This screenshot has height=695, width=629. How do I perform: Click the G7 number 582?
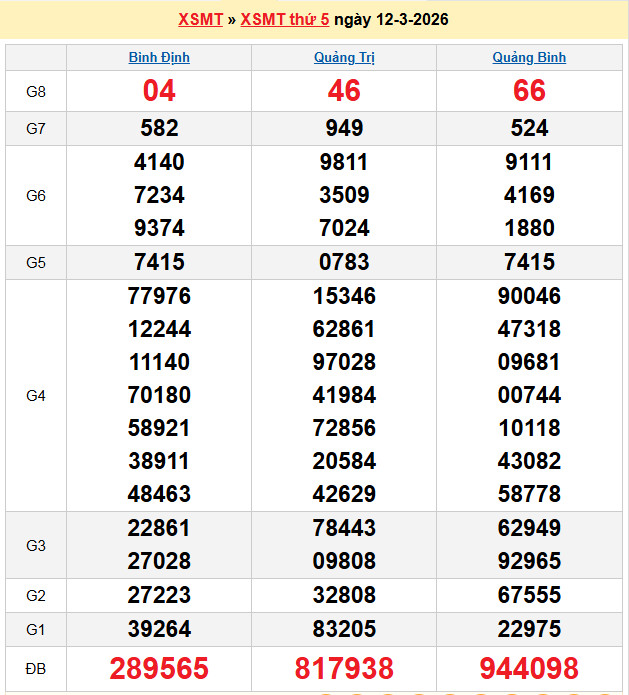[x=159, y=128]
